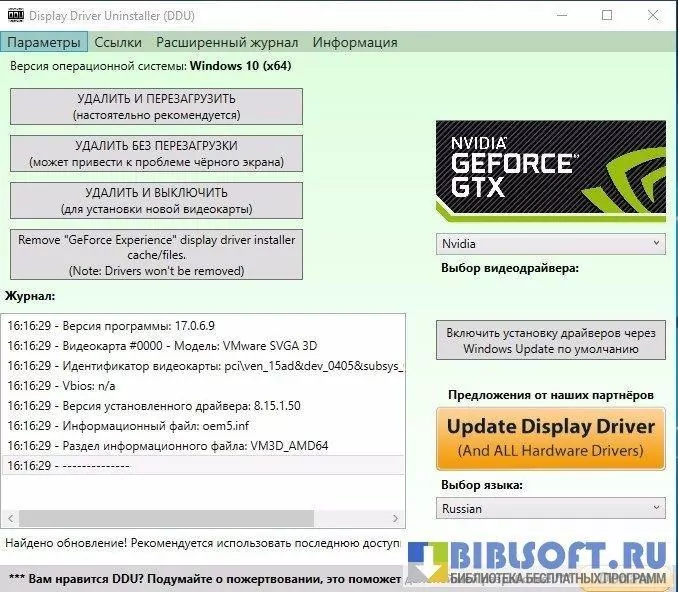Click the orange Update Display Driver banner
Screen dimensions: 678x592
(x=550, y=437)
